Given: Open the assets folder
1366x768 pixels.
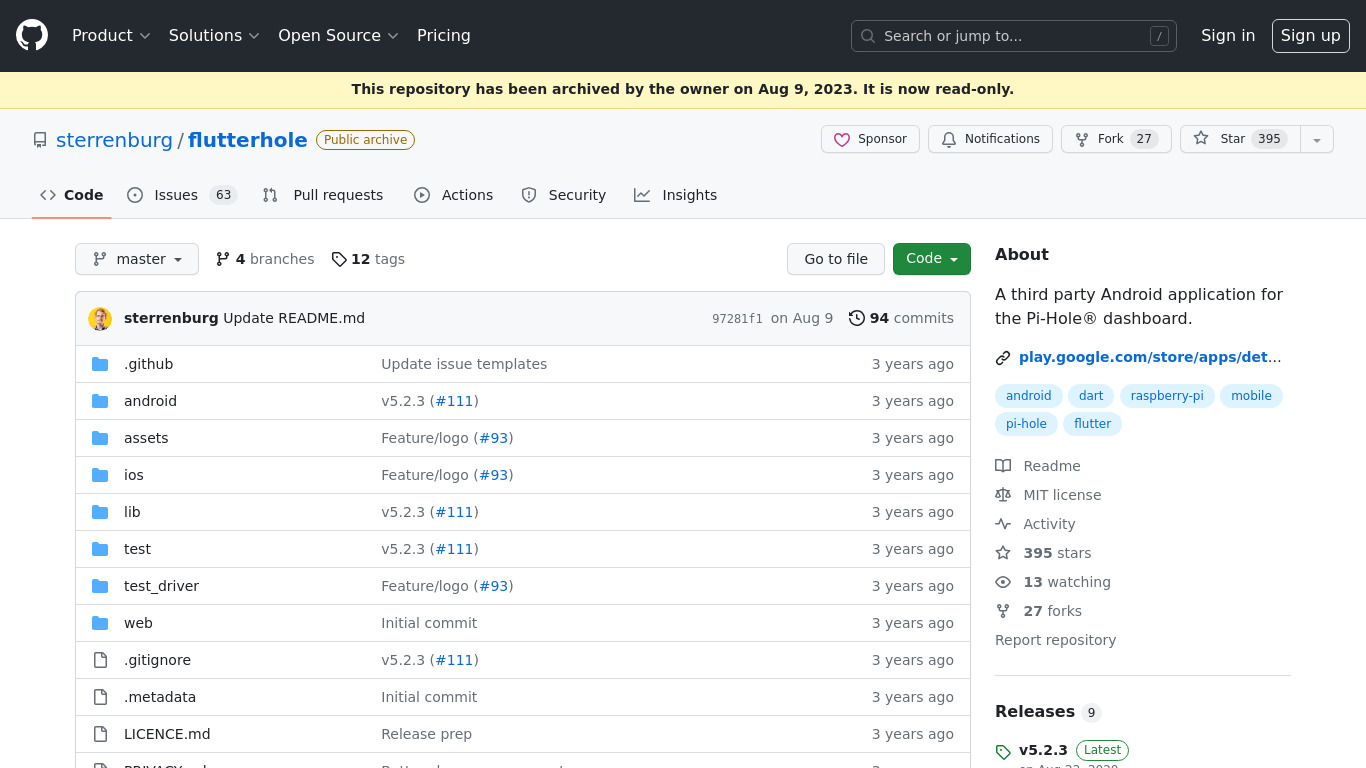Looking at the screenshot, I should click(146, 438).
